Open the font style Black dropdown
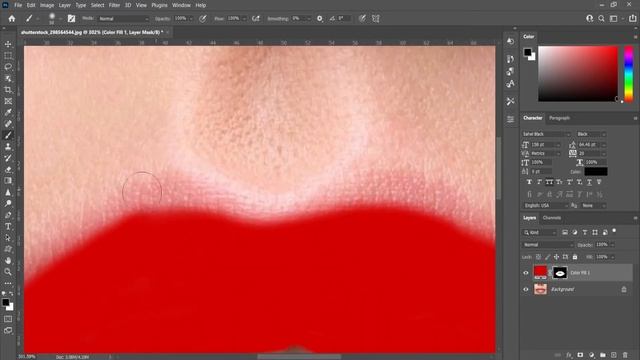The width and height of the screenshot is (640, 360). click(591, 134)
